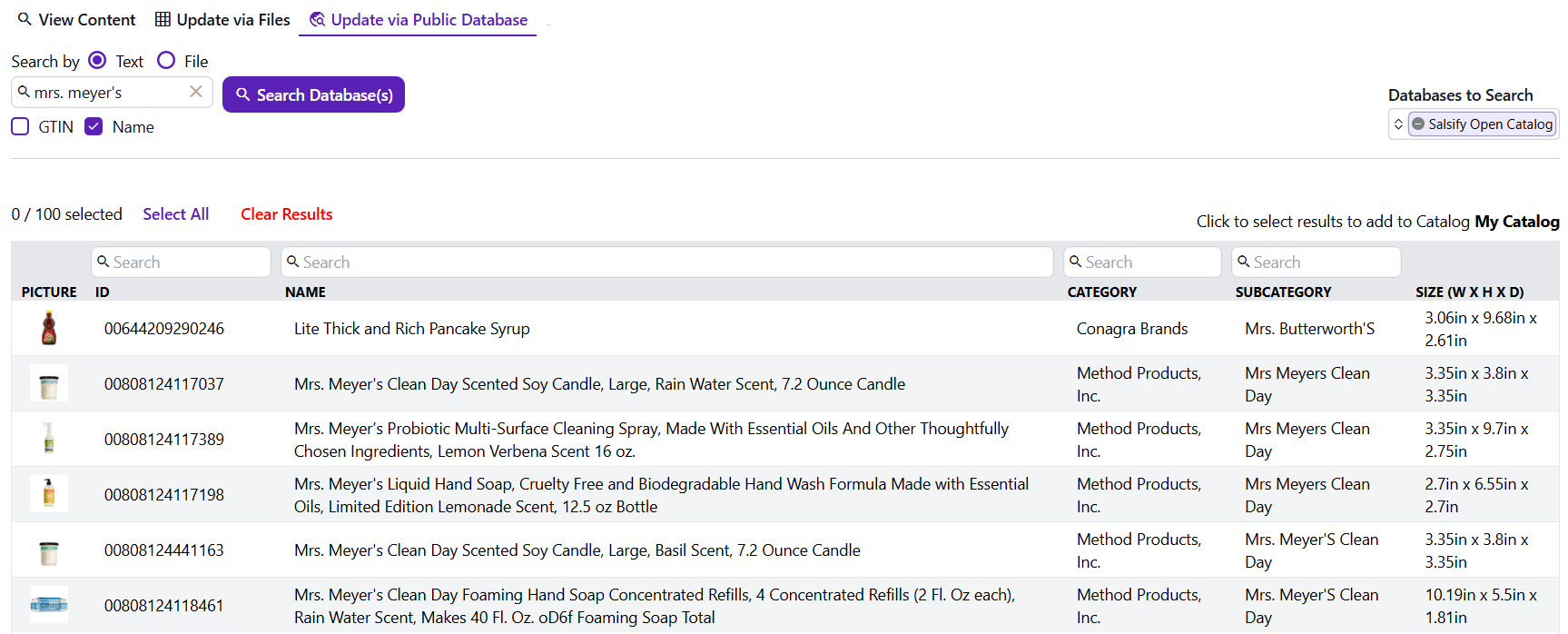Select the File search radio button

point(166,61)
